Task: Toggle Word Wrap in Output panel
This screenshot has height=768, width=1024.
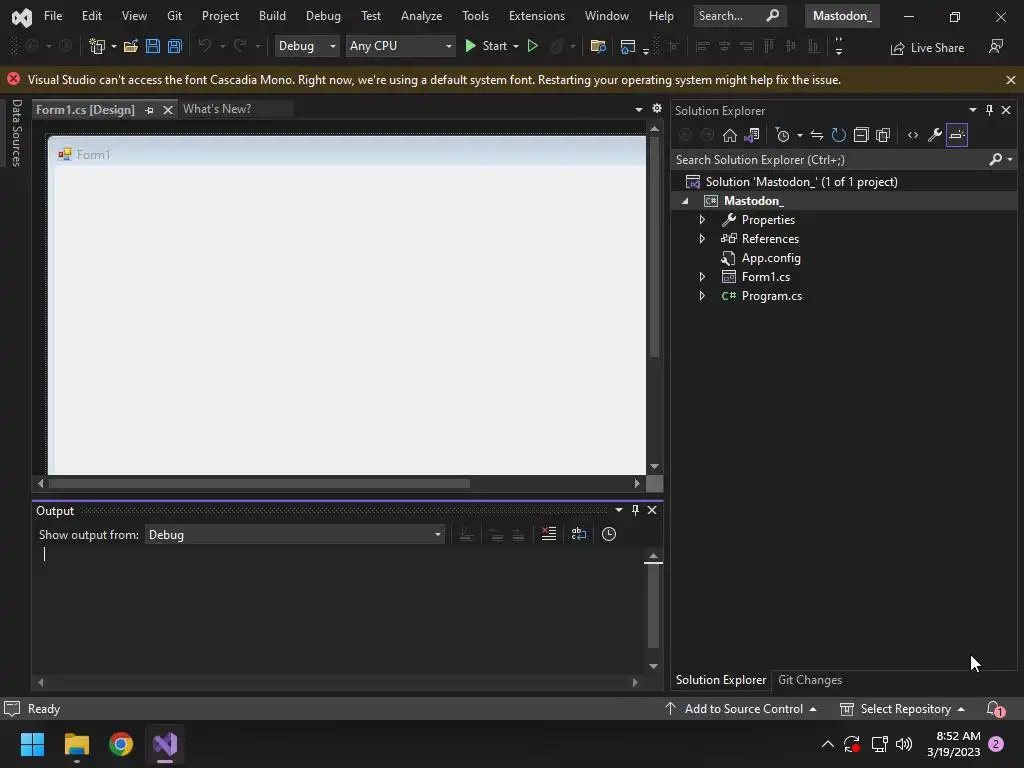Action: click(579, 534)
